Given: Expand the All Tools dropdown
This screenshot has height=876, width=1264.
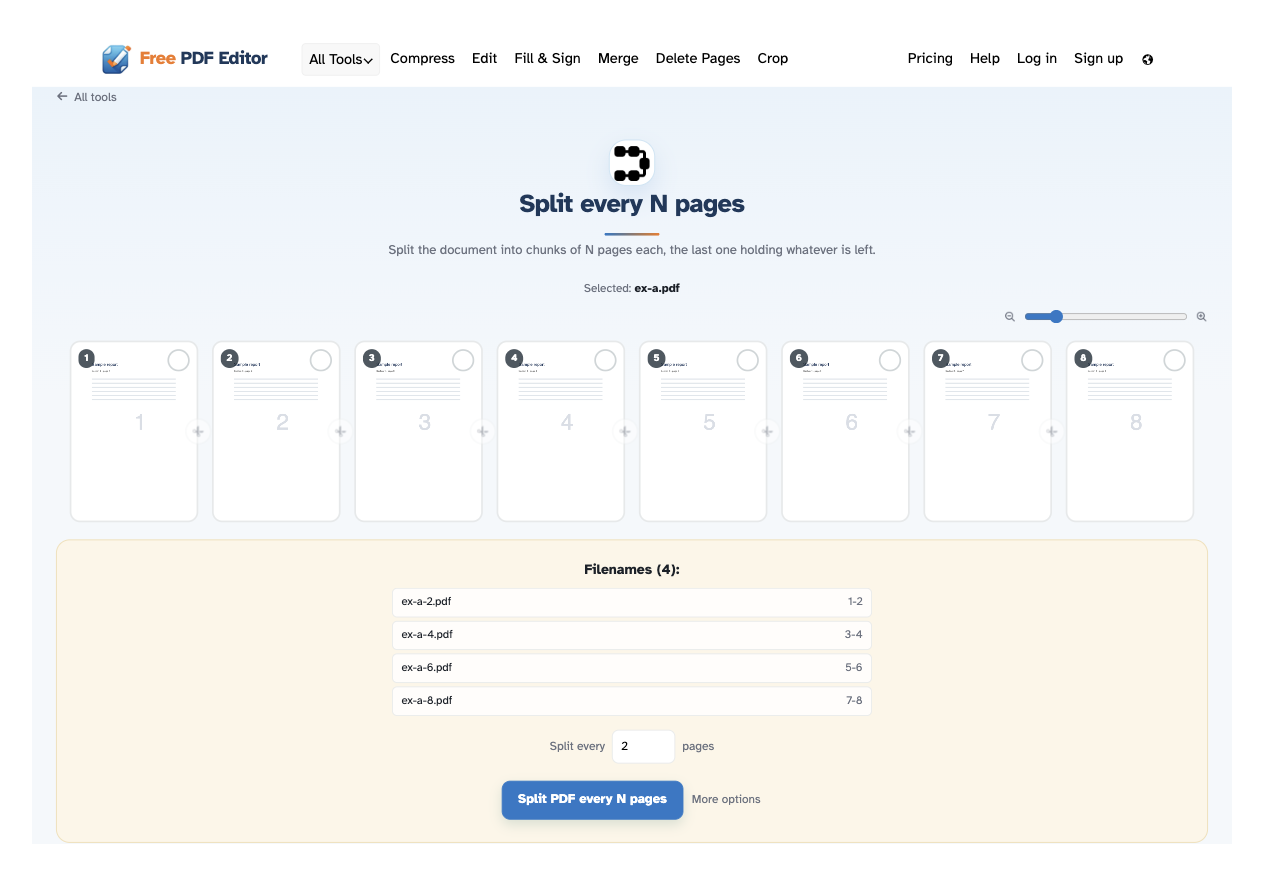Looking at the screenshot, I should 341,59.
